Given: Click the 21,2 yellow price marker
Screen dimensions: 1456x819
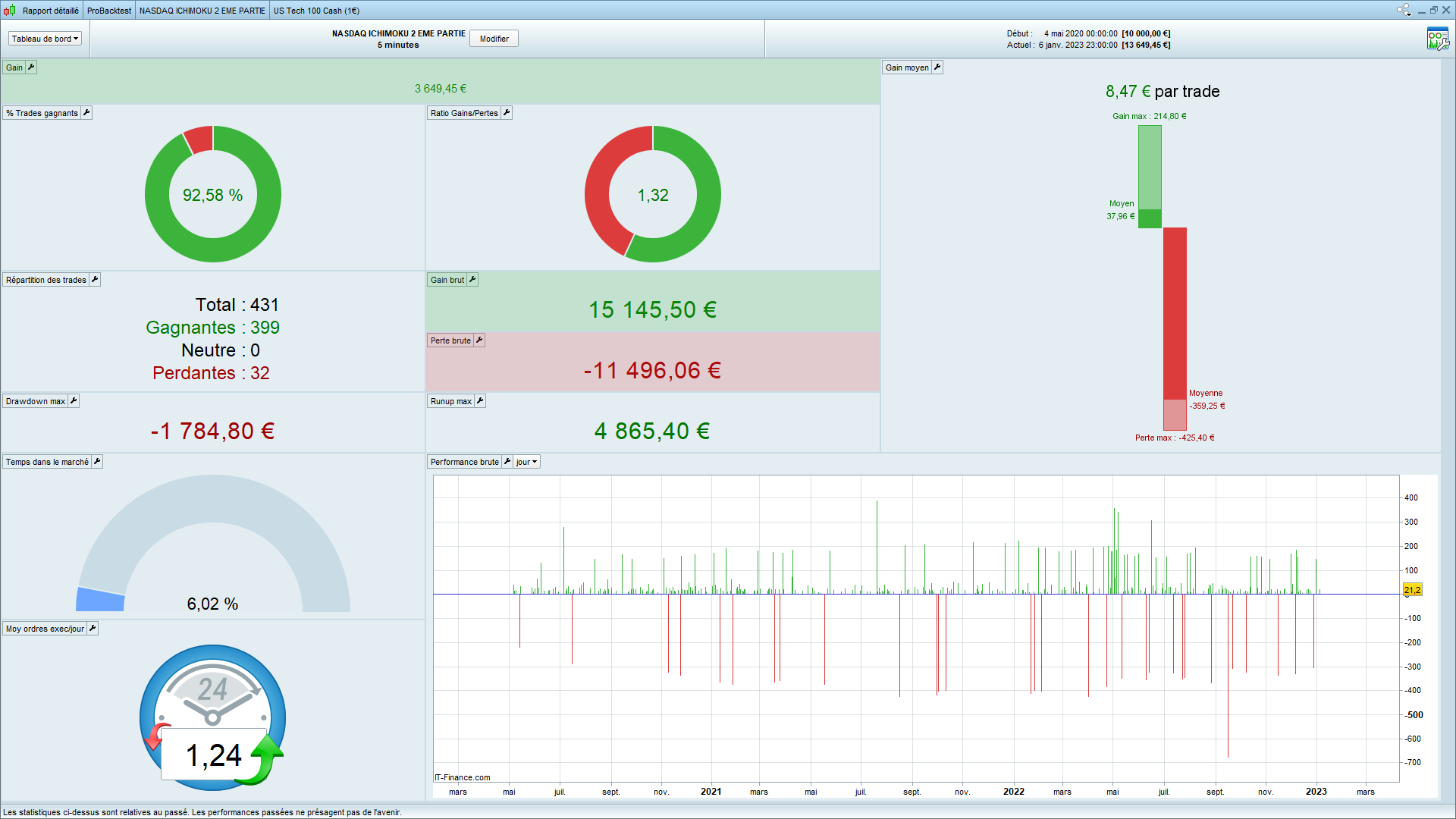Looking at the screenshot, I should (1412, 590).
